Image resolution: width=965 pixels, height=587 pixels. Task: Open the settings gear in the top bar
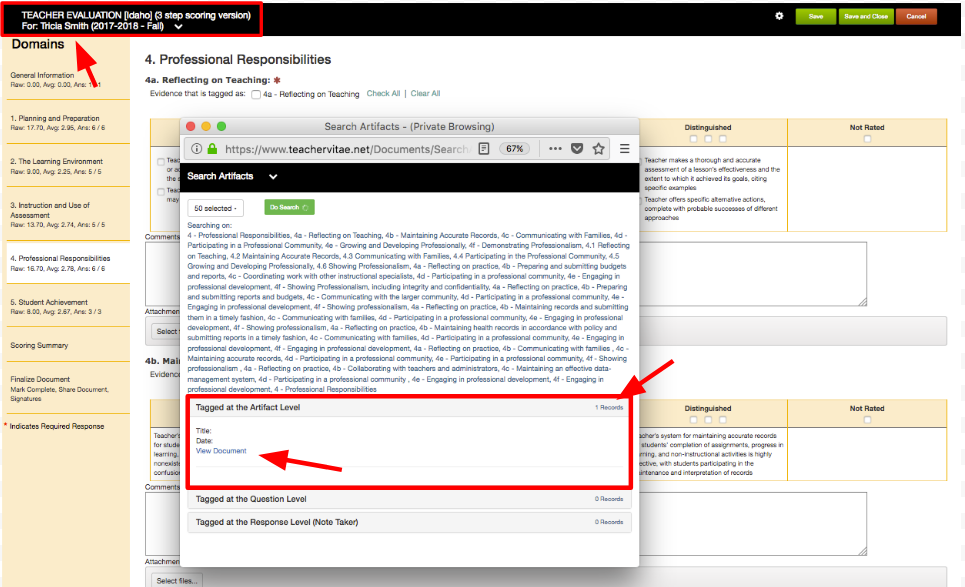point(779,16)
